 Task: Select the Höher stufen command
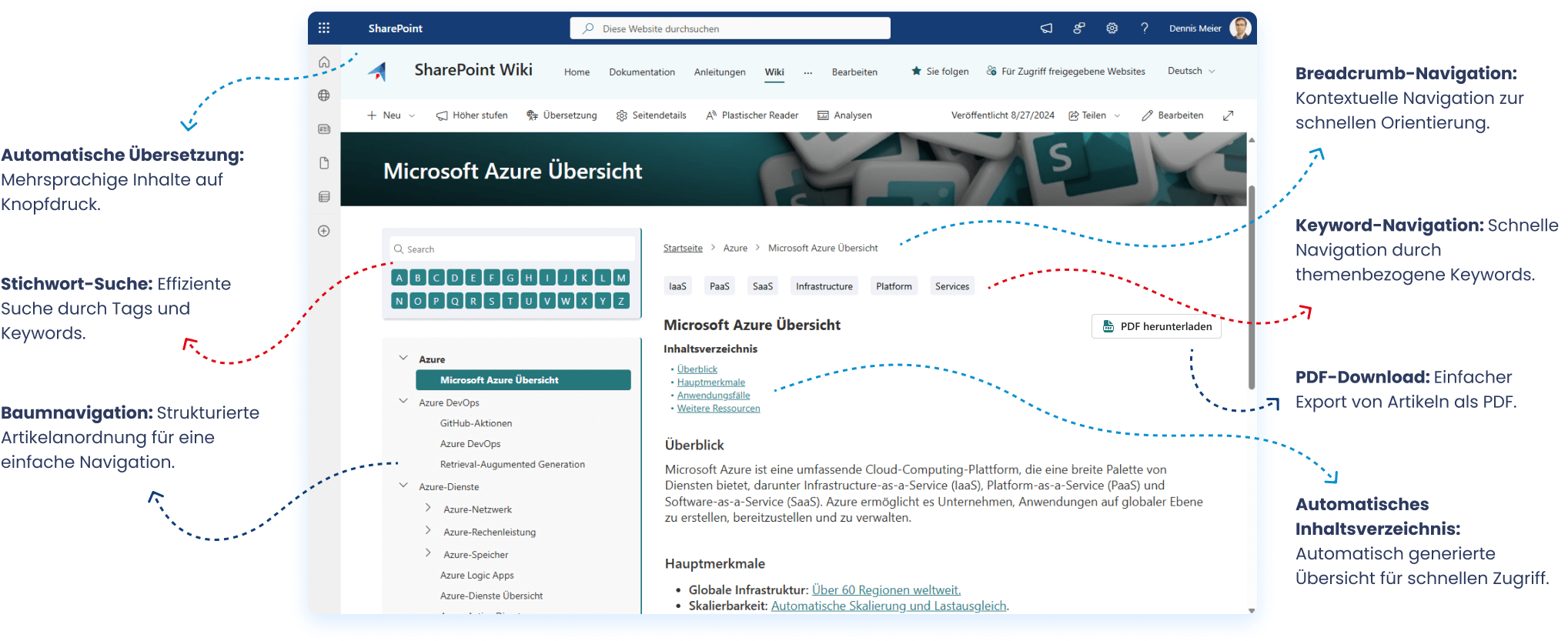click(472, 115)
